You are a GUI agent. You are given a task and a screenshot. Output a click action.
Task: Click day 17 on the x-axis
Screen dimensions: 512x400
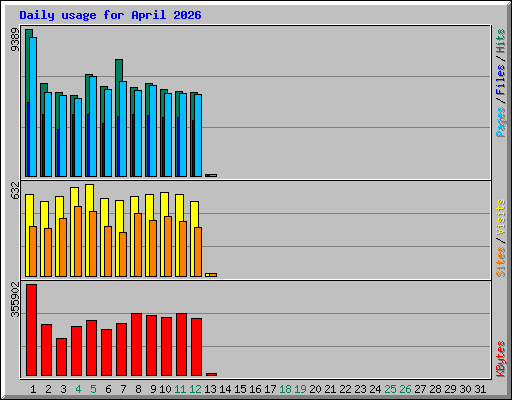(x=270, y=389)
